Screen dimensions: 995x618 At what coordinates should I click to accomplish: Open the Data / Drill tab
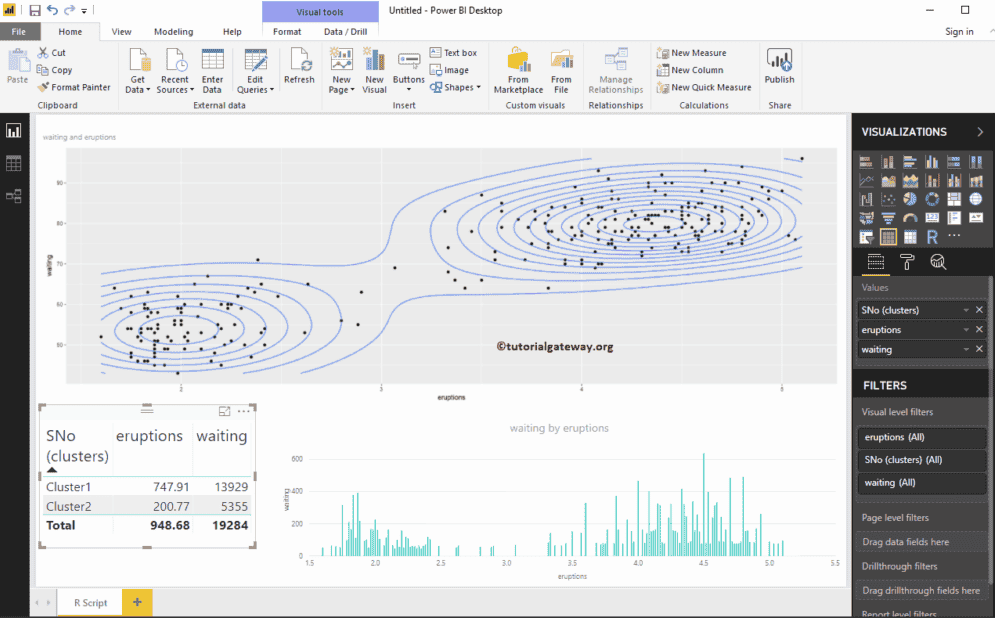click(x=345, y=32)
